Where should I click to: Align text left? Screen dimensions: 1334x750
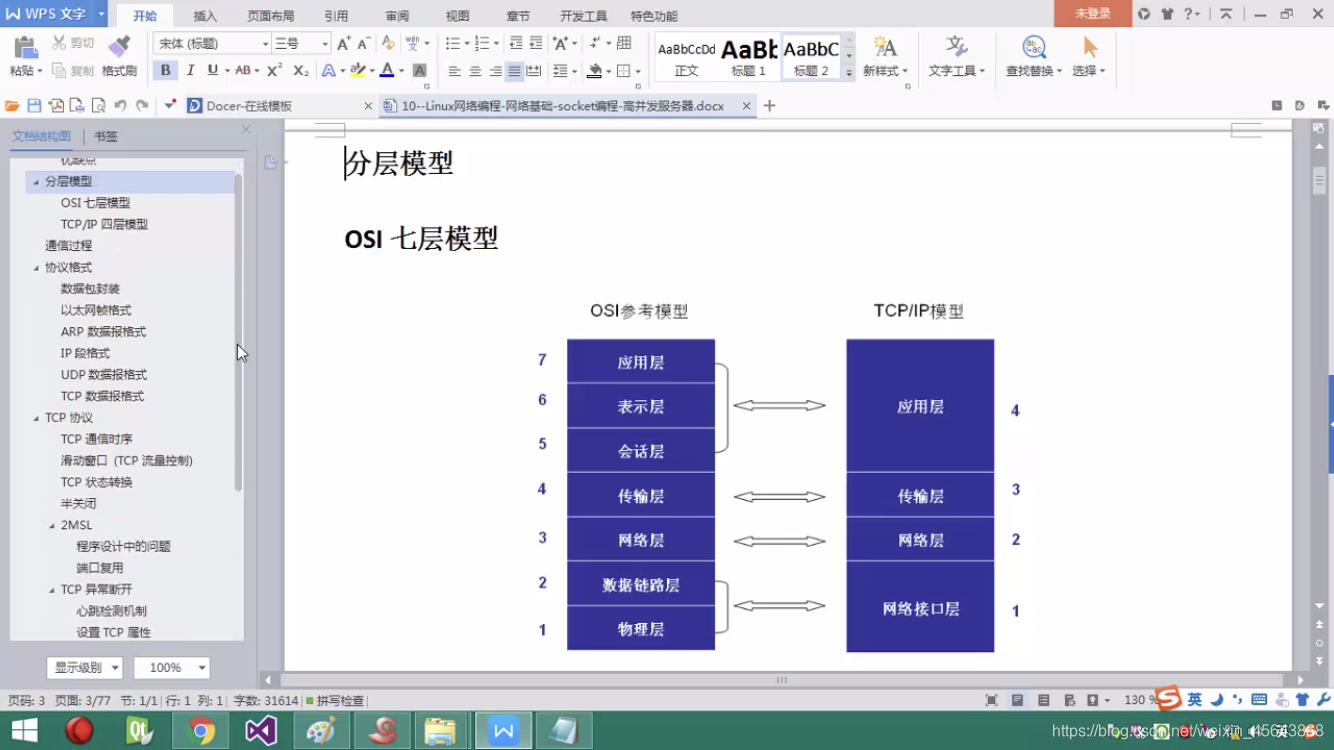pyautogui.click(x=455, y=71)
